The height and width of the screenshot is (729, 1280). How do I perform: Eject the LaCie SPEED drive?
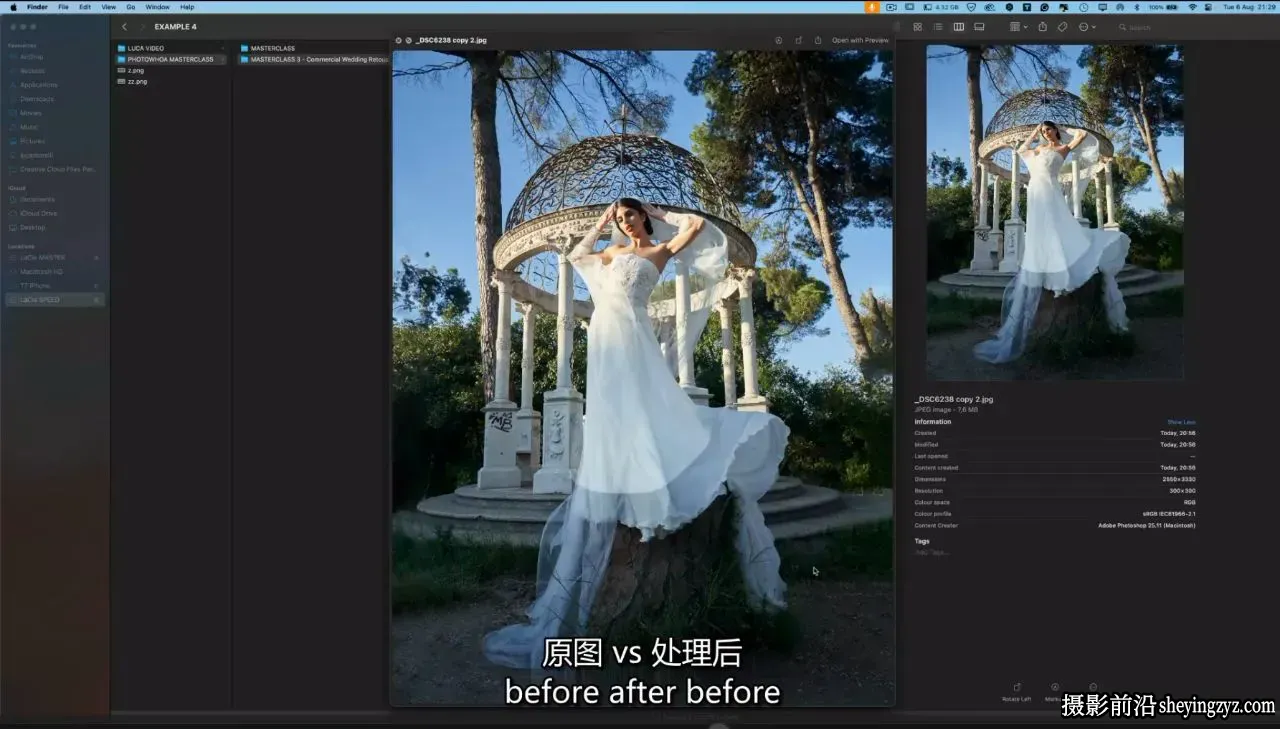[x=96, y=300]
